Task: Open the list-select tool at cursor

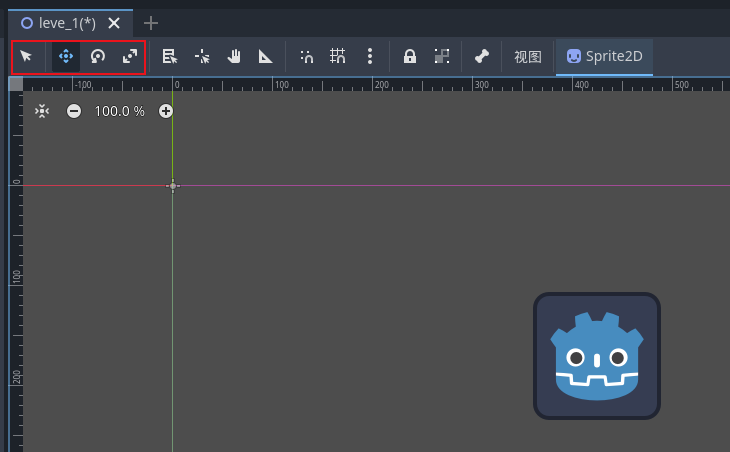Action: point(169,57)
